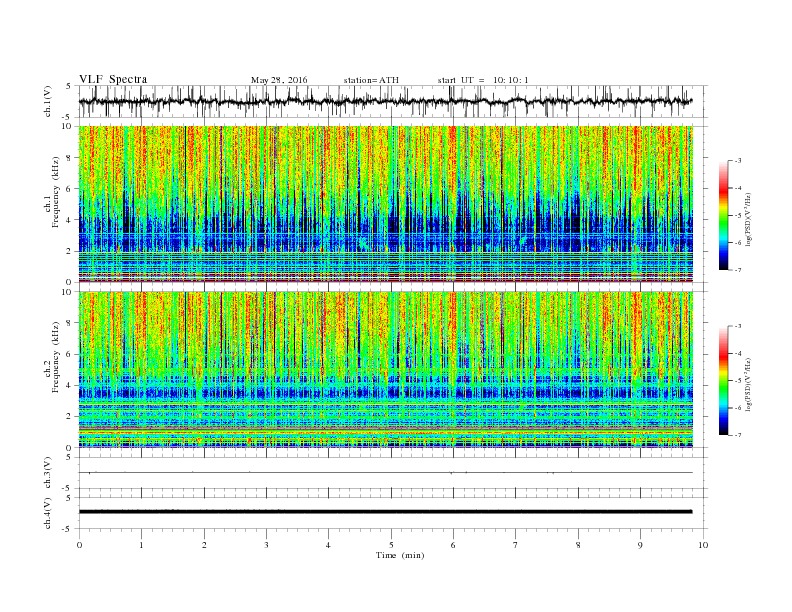Screen dimensions: 792x612
Task: Click the "Time (min)" x-axis label
Action: (400, 555)
